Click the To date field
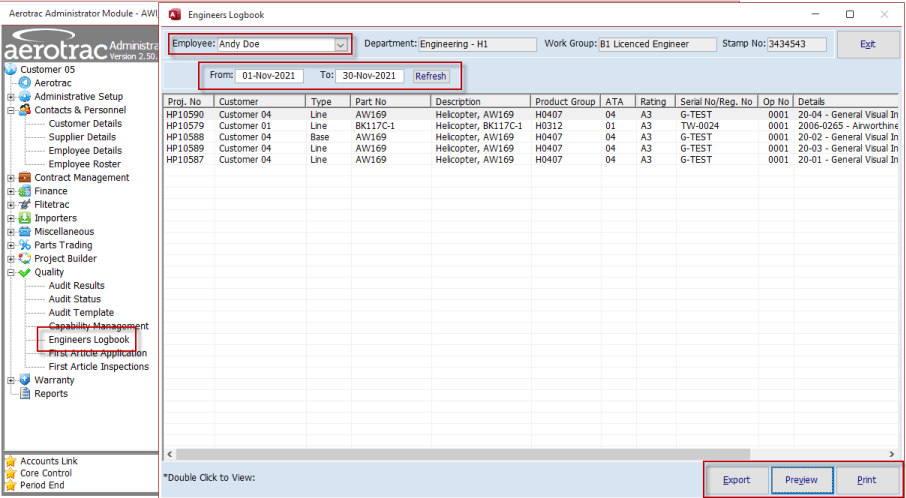The height and width of the screenshot is (498, 906). coord(370,76)
